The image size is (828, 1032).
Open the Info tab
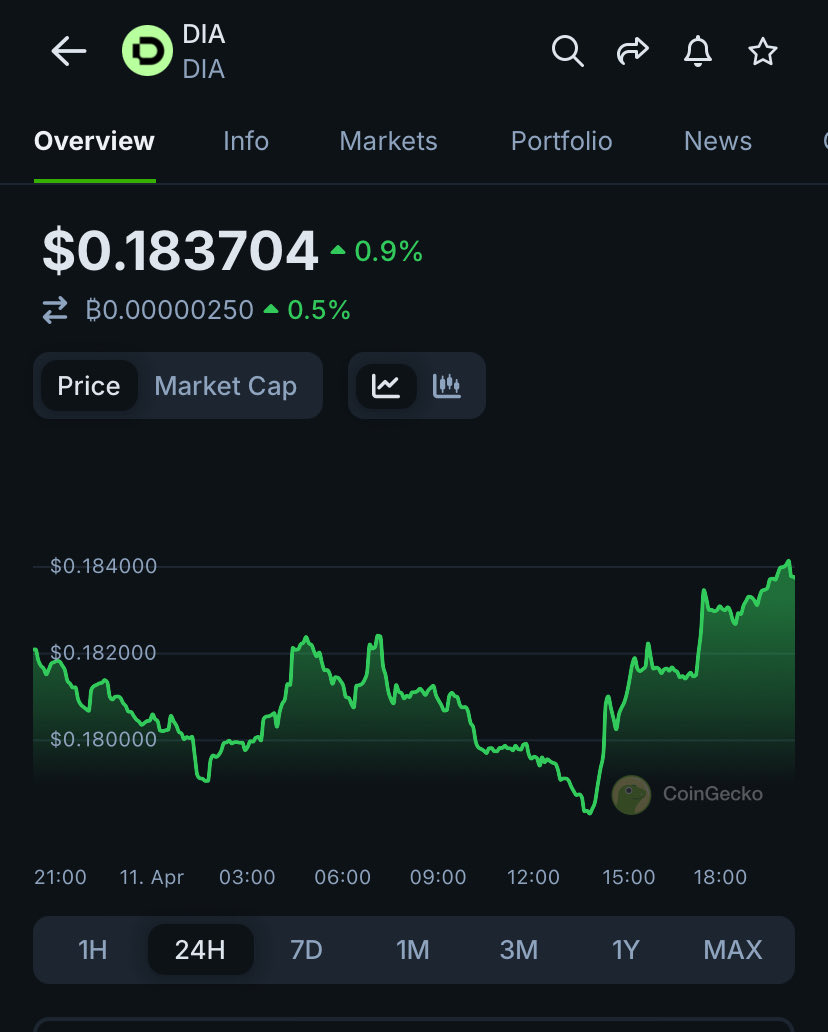246,141
